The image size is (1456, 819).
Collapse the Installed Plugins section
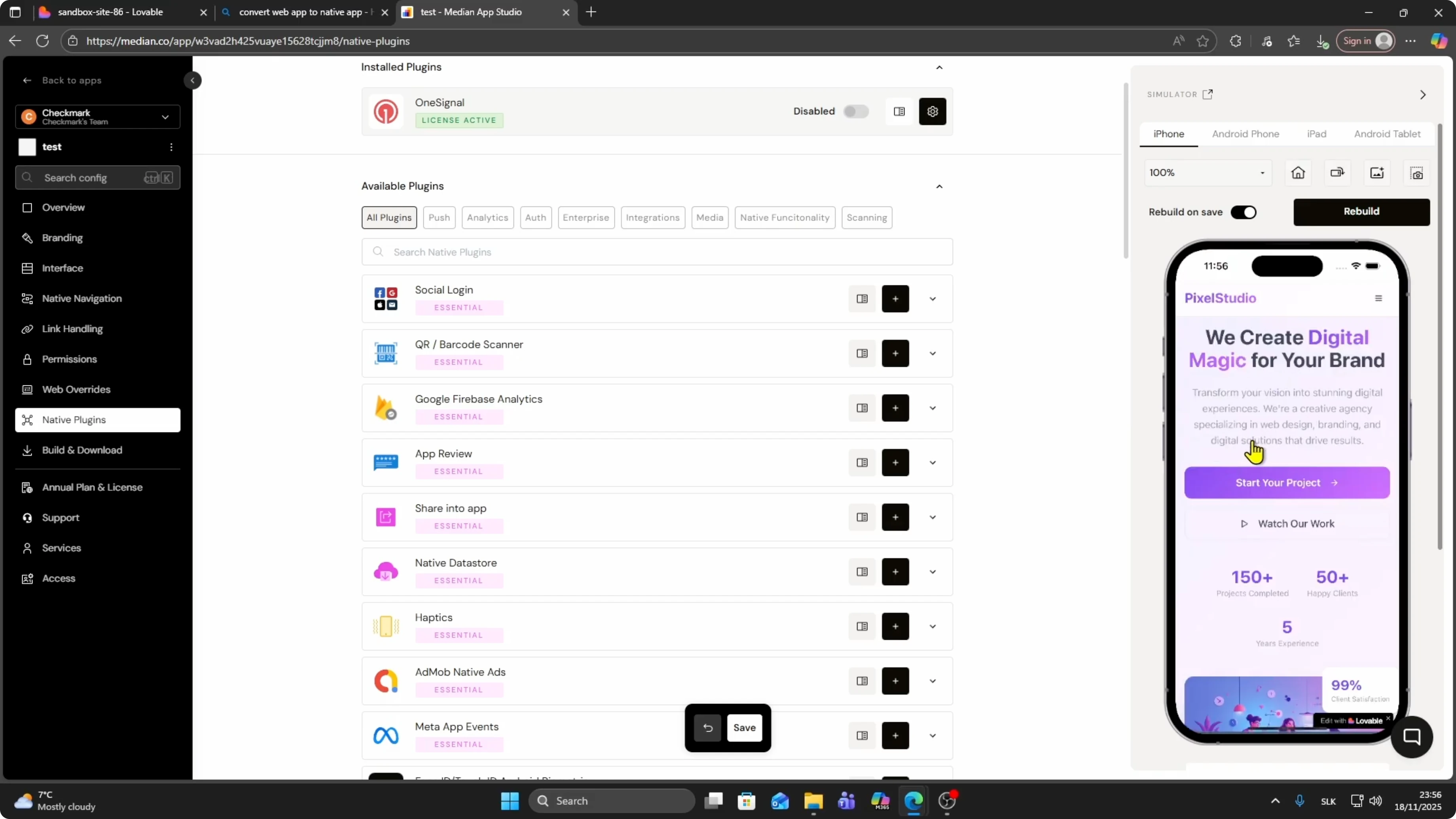[939, 67]
